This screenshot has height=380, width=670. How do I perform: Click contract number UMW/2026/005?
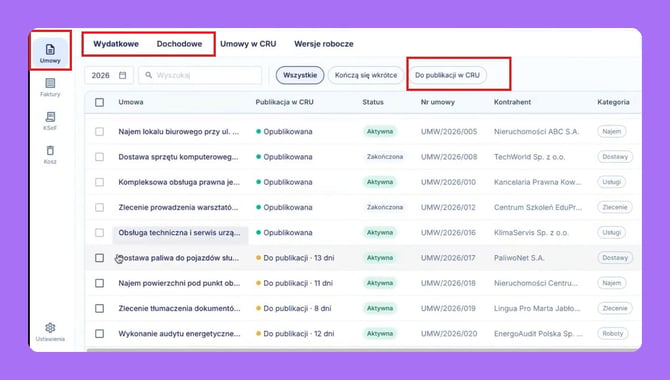[449, 132]
